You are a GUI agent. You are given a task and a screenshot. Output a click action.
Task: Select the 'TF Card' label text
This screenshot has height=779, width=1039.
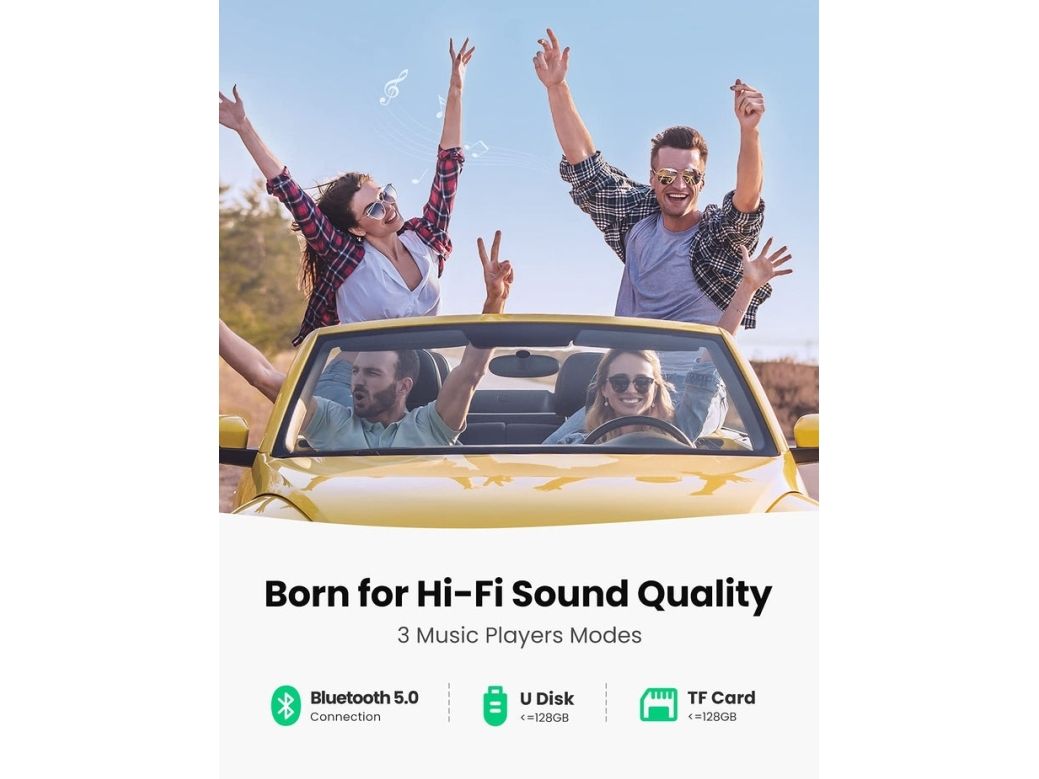721,698
